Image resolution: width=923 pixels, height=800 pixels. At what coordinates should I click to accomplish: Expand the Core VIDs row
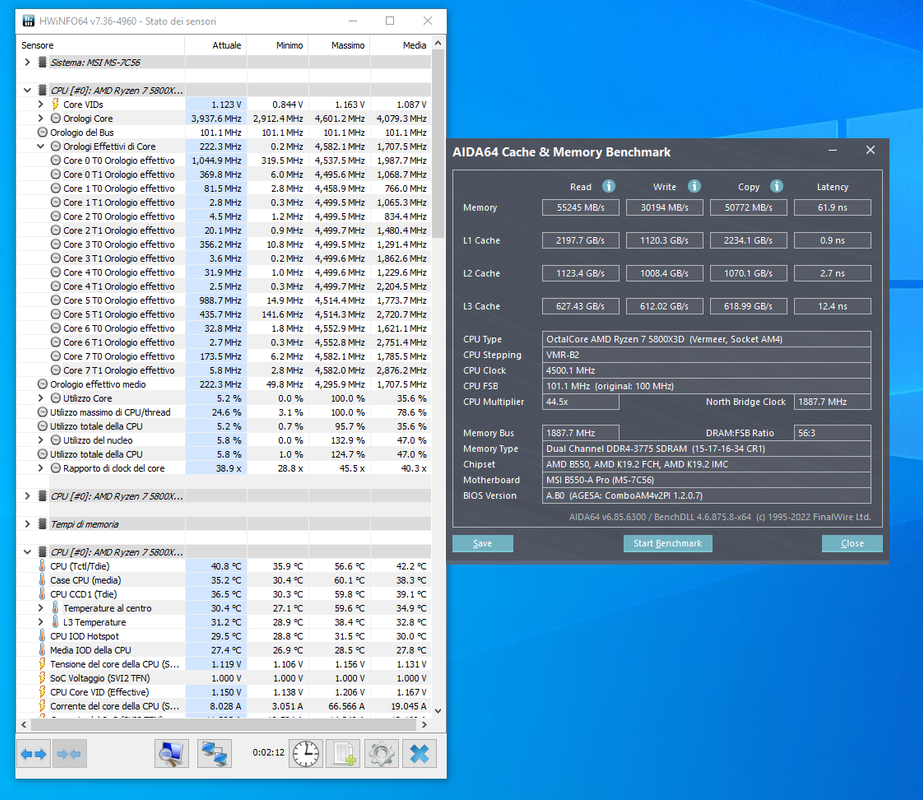pos(40,104)
